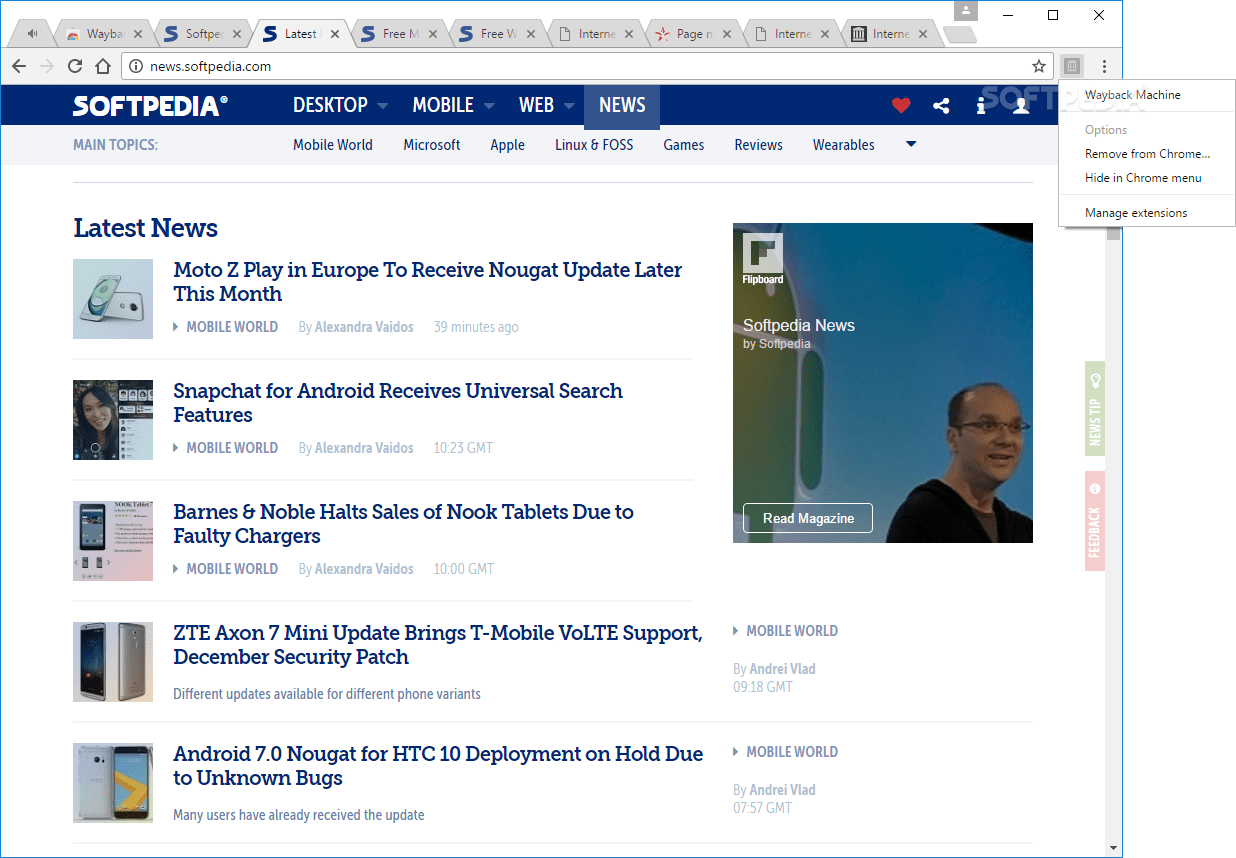This screenshot has height=858, width=1236.
Task: Open Chrome's three-dot menu
Action: tap(1104, 67)
